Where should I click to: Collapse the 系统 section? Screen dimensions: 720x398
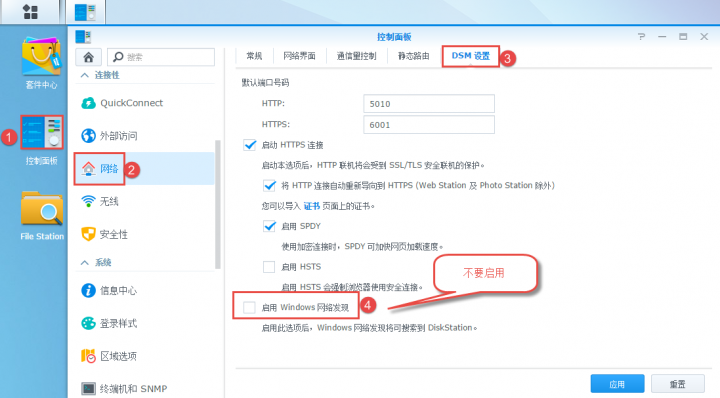[x=84, y=263]
